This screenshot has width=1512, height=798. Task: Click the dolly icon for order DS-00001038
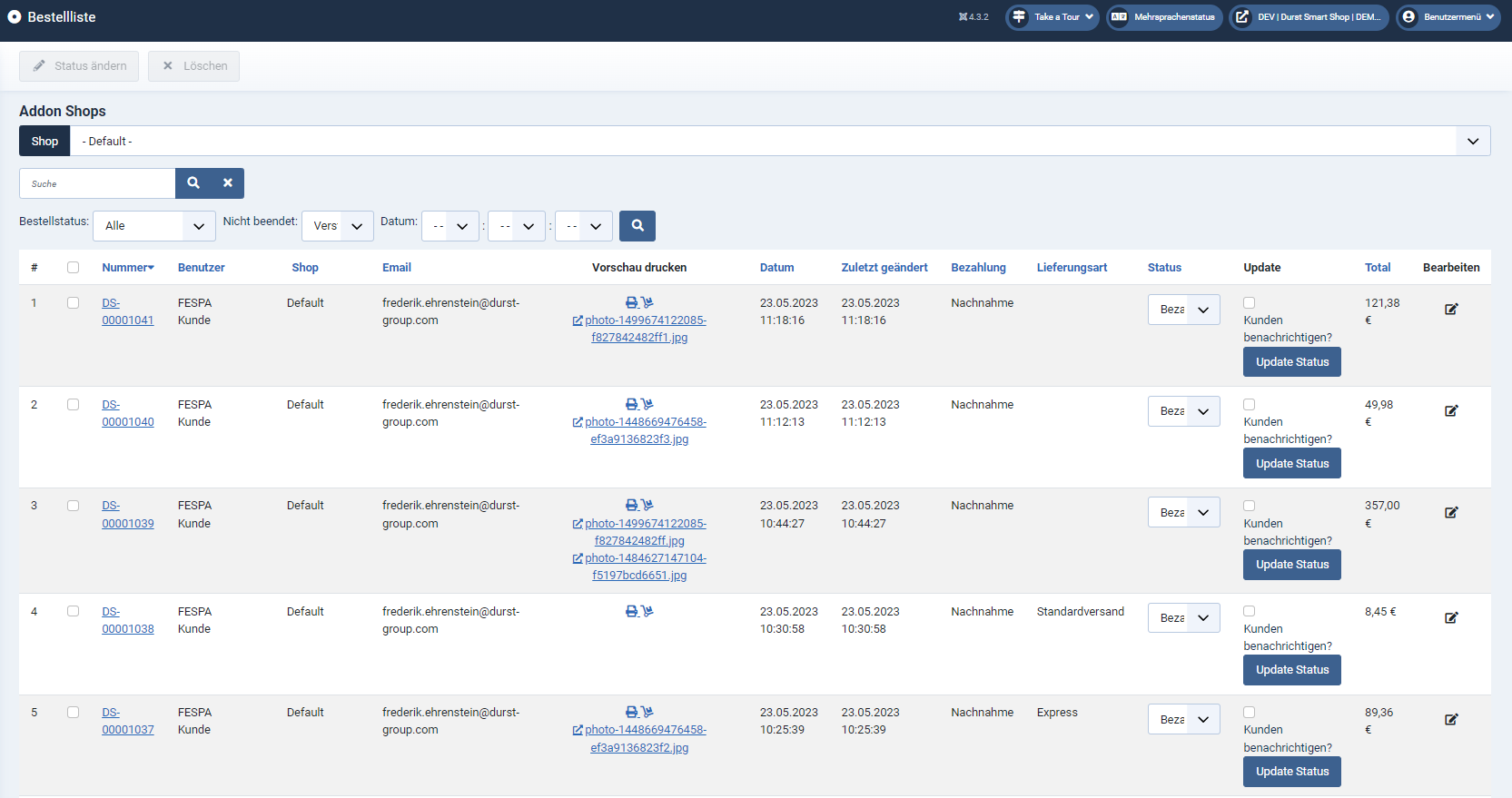coord(647,611)
